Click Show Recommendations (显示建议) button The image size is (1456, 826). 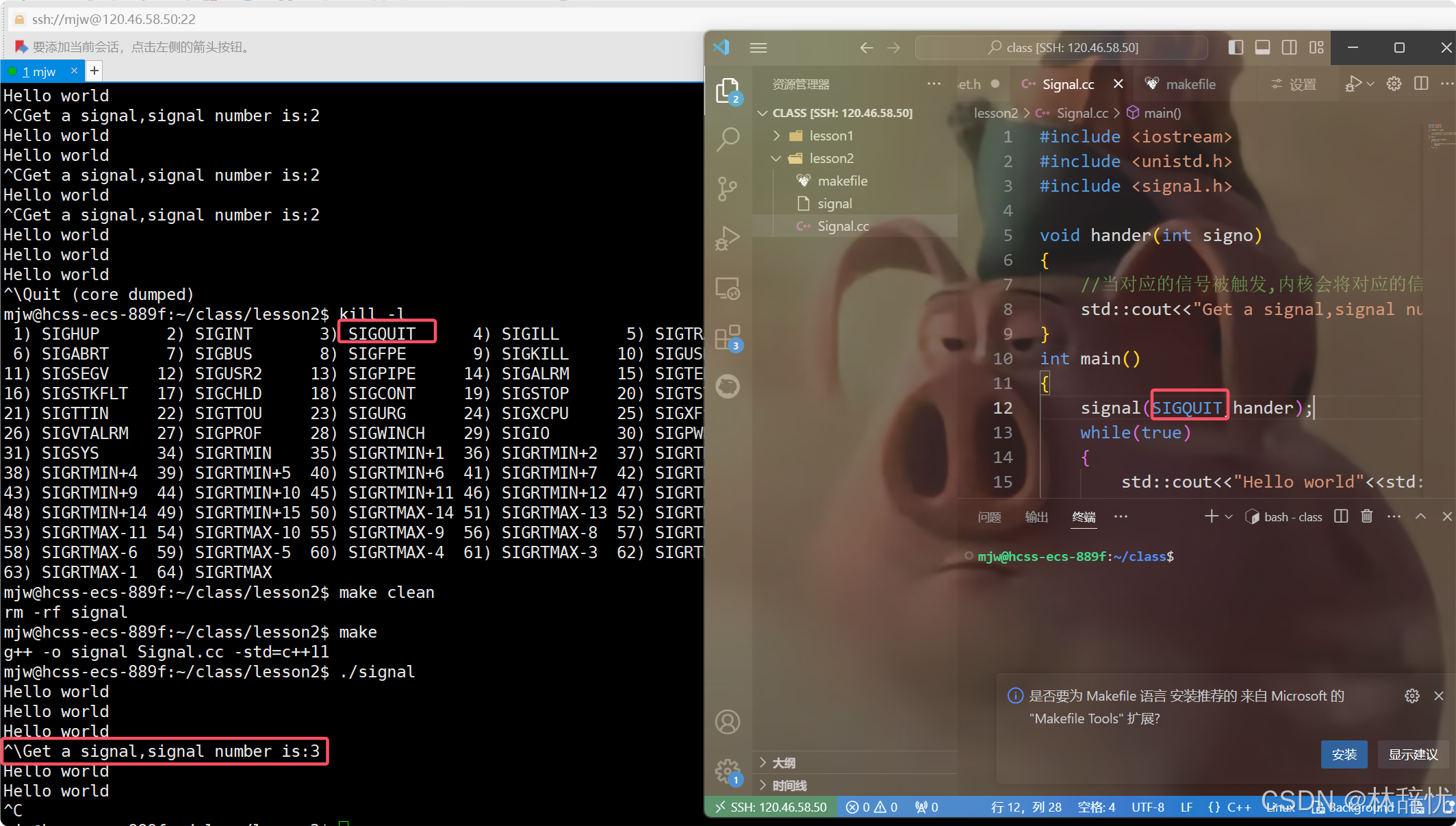click(1413, 754)
